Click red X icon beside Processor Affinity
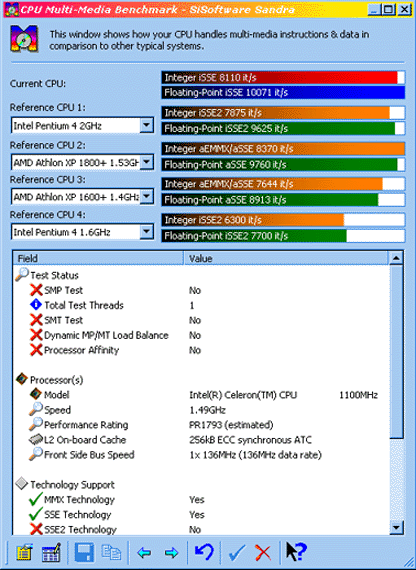416x570 pixels. 36,350
